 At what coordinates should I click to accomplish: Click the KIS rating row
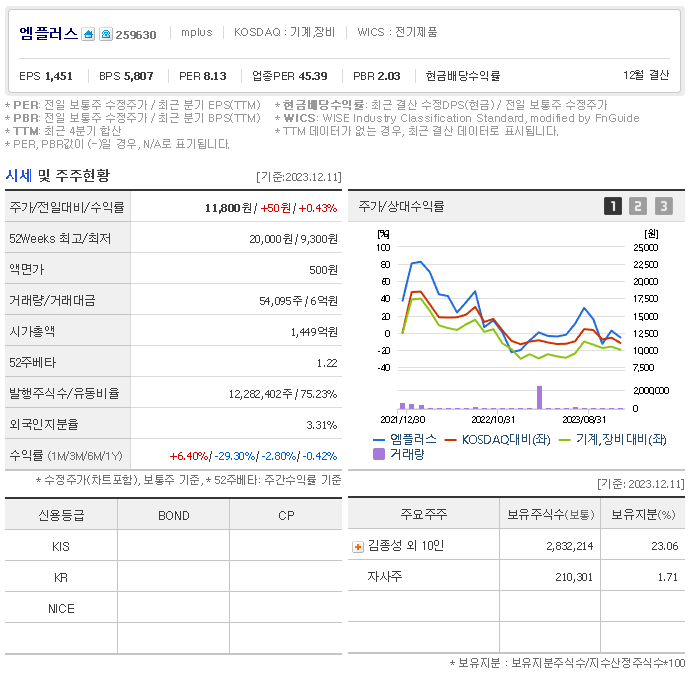point(173,546)
